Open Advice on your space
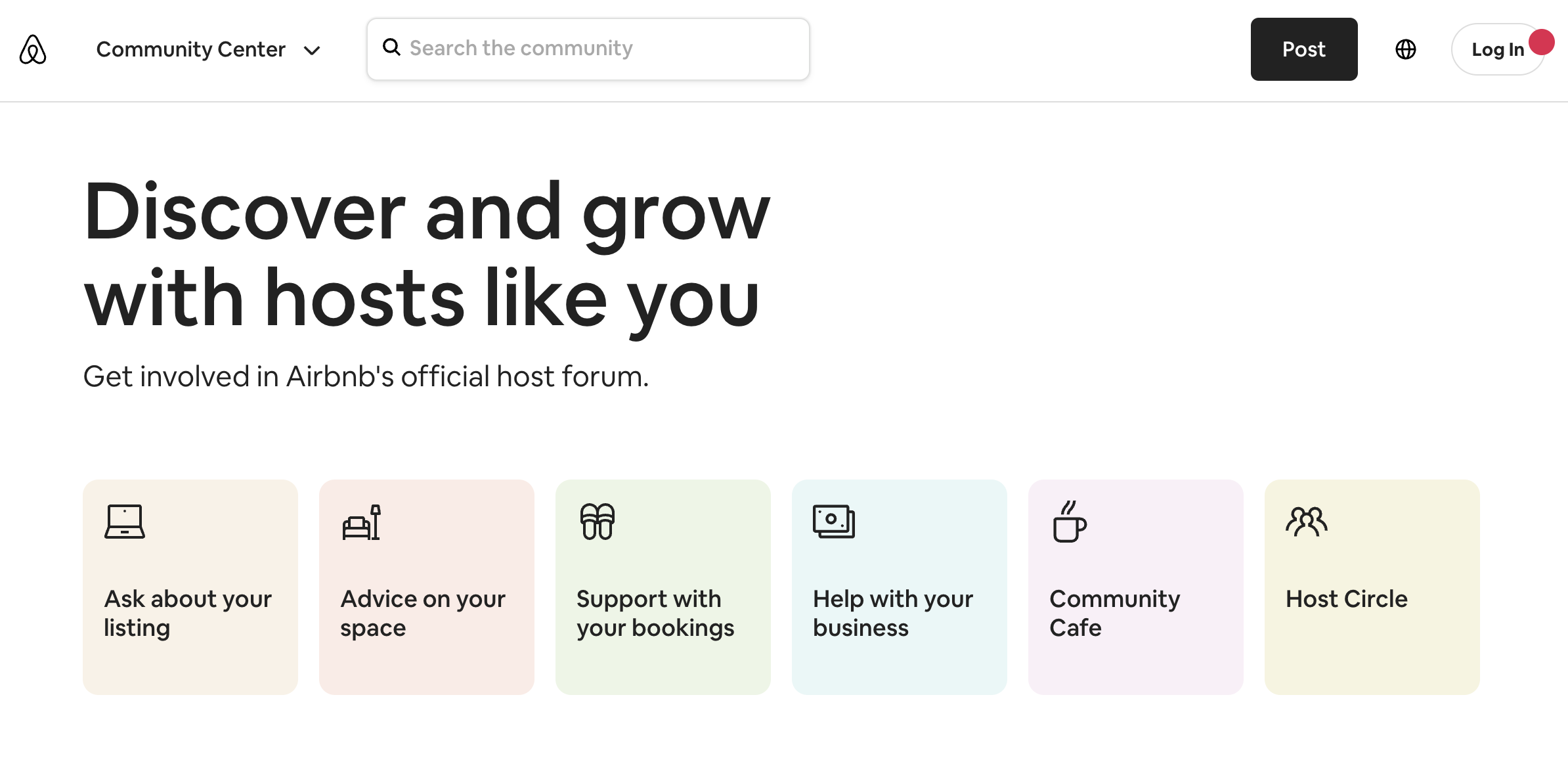Image resolution: width=1568 pixels, height=762 pixels. (x=427, y=587)
